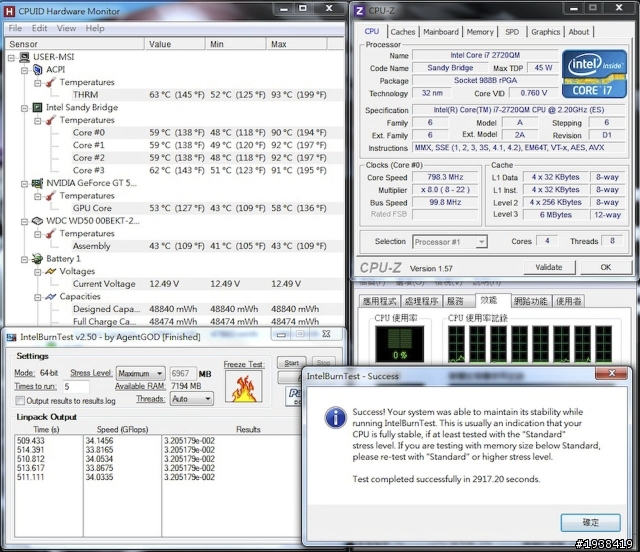Click the Value column header
The image size is (640, 552).
[x=175, y=44]
